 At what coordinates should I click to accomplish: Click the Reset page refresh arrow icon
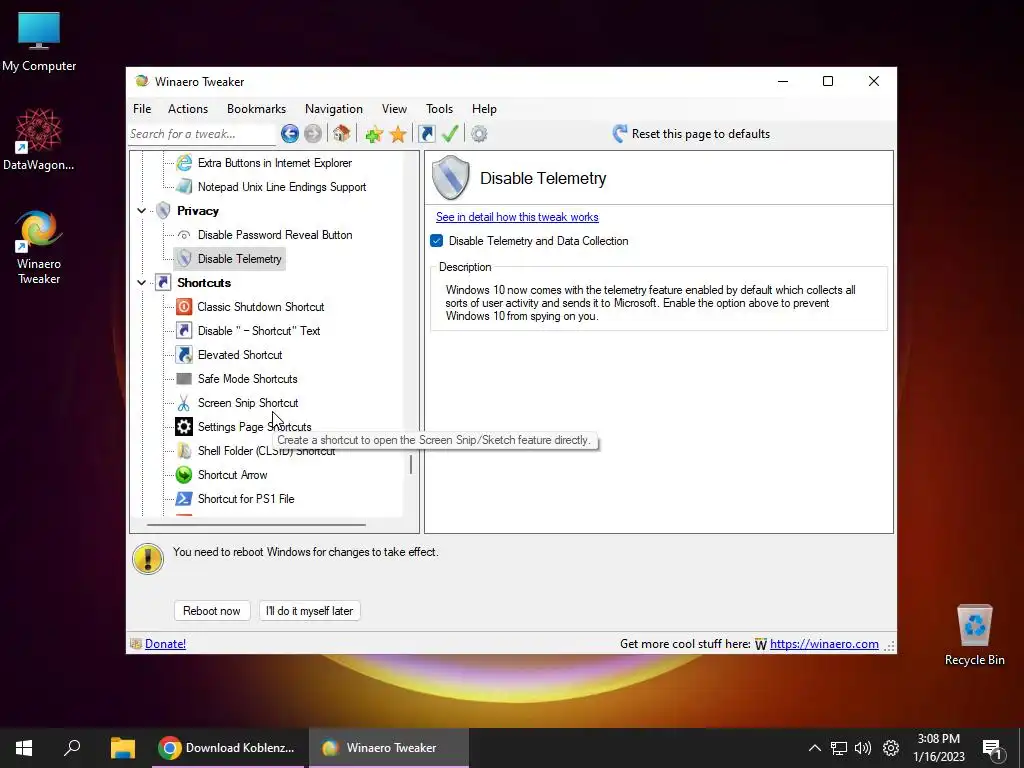pyautogui.click(x=620, y=134)
